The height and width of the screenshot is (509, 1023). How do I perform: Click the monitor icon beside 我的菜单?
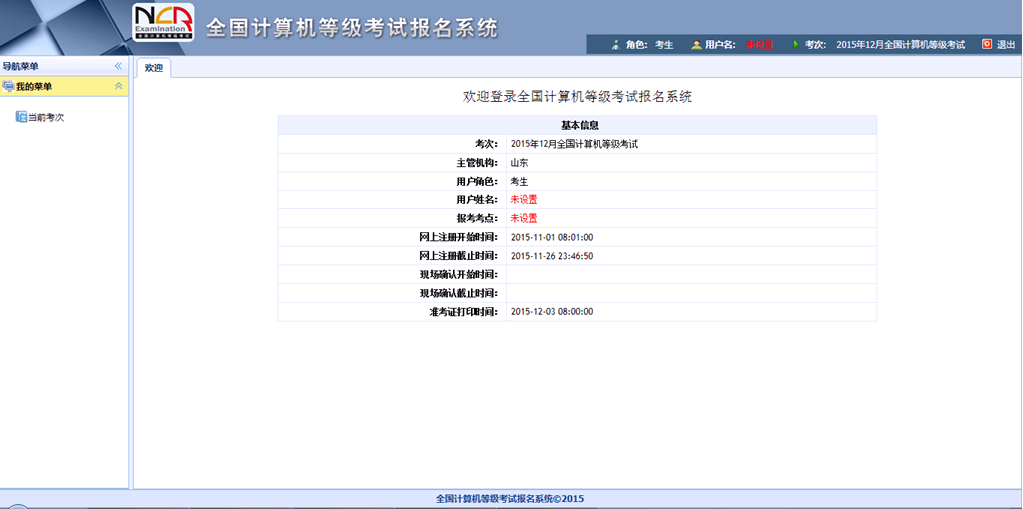coord(8,86)
